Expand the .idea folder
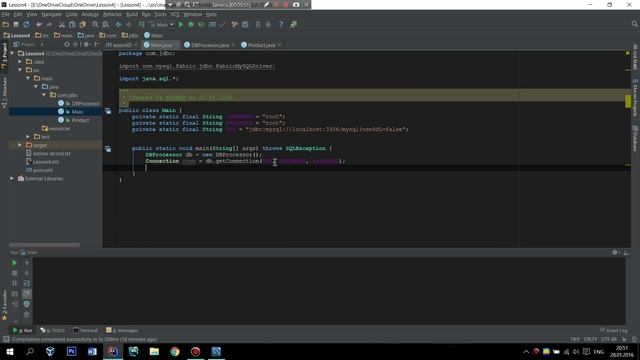This screenshot has height=360, width=640. [20, 62]
